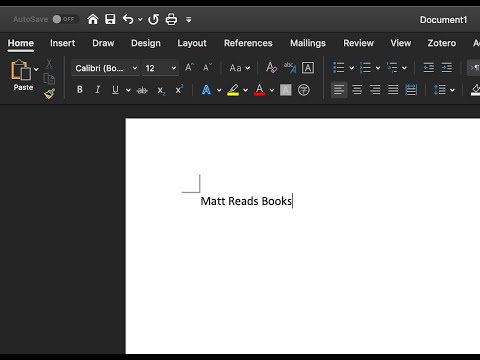This screenshot has height=360, width=480.
Task: Open the Phonetic Guide tool
Action: 290,68
